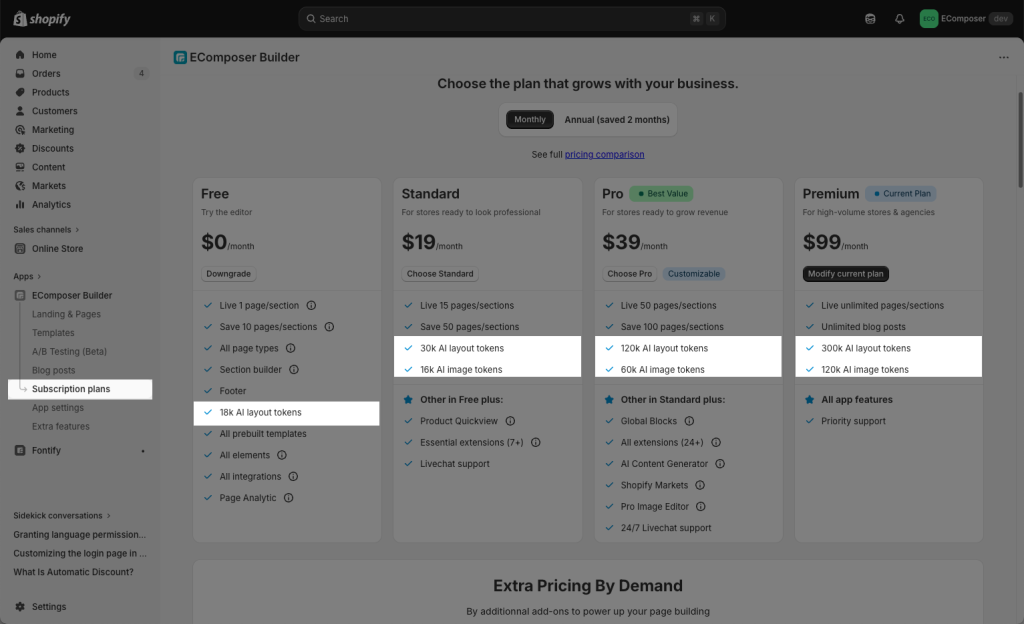Open the pricing comparison link
This screenshot has width=1024, height=624.
[x=604, y=155]
